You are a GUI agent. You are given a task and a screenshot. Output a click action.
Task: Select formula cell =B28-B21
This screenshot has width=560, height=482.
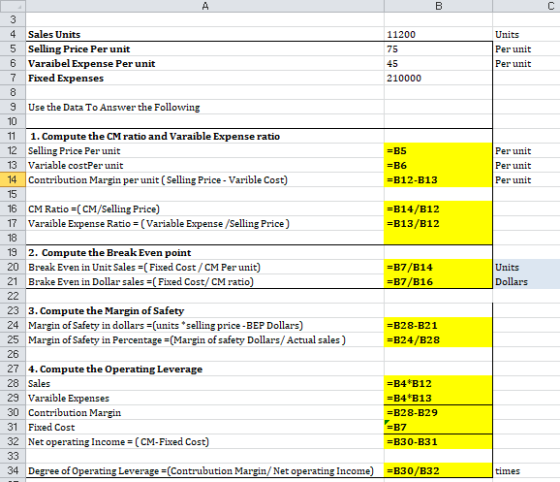click(439, 325)
